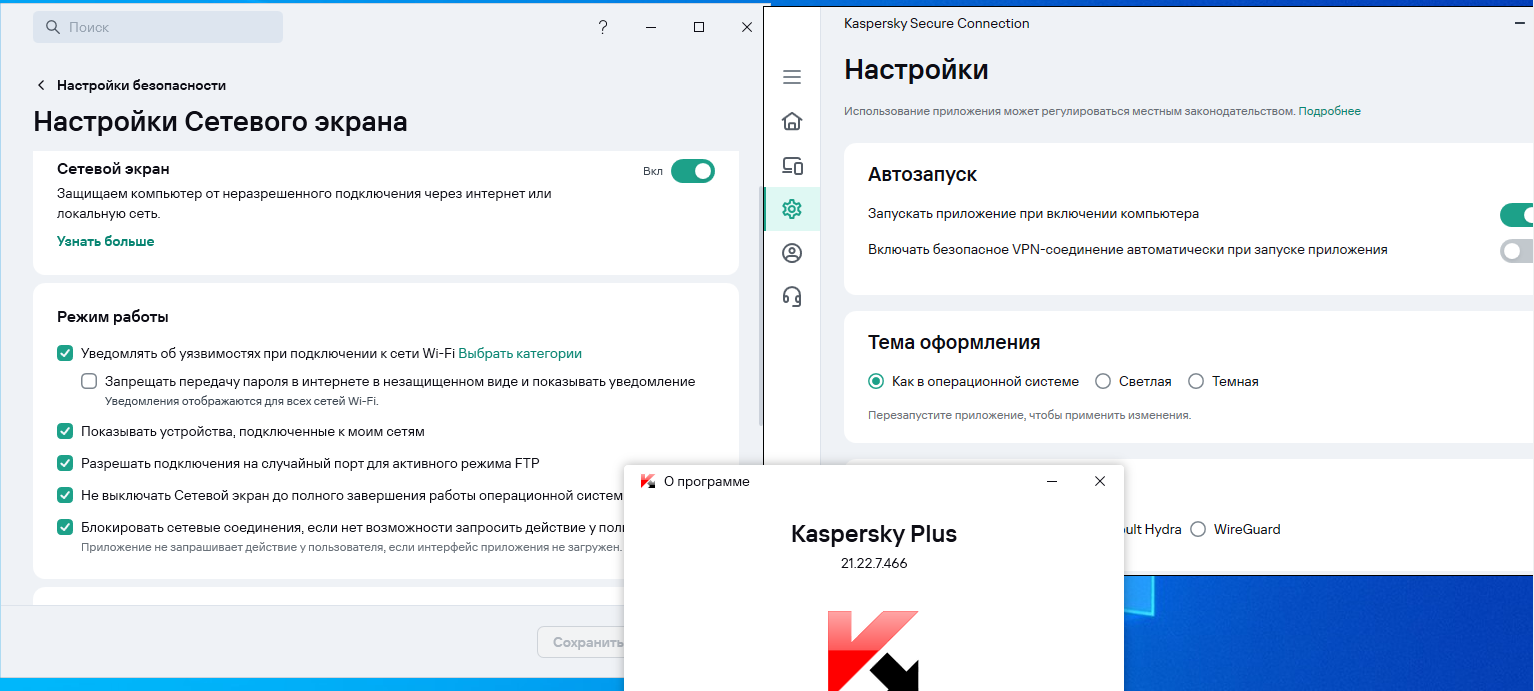Viewport: 1534px width, 691px height.
Task: Enable automatic VPN connection on app launch
Action: point(1517,250)
